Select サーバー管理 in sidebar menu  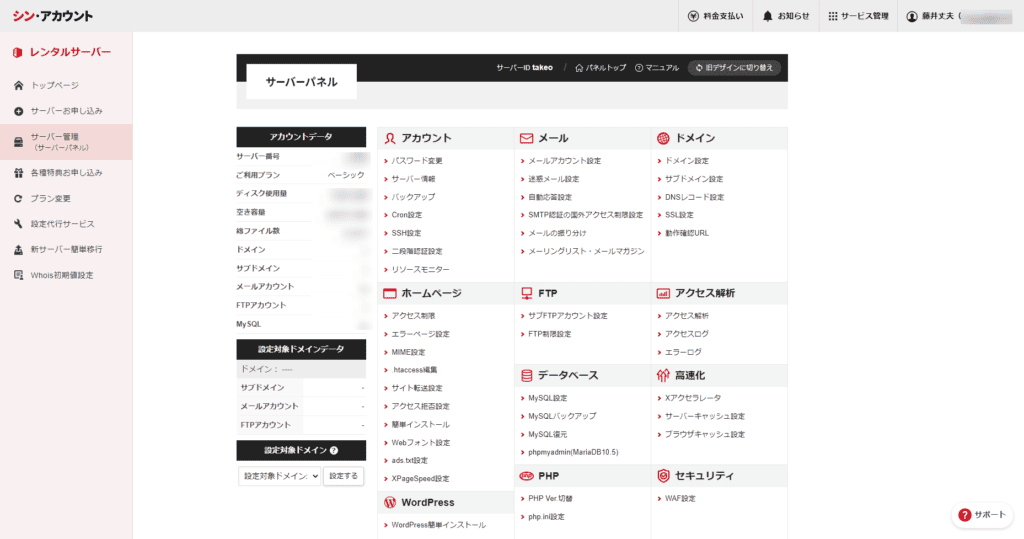coord(66,142)
